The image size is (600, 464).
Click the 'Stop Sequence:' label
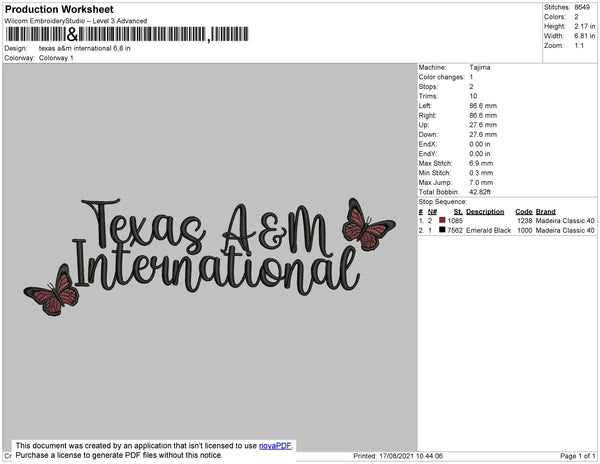(x=443, y=202)
